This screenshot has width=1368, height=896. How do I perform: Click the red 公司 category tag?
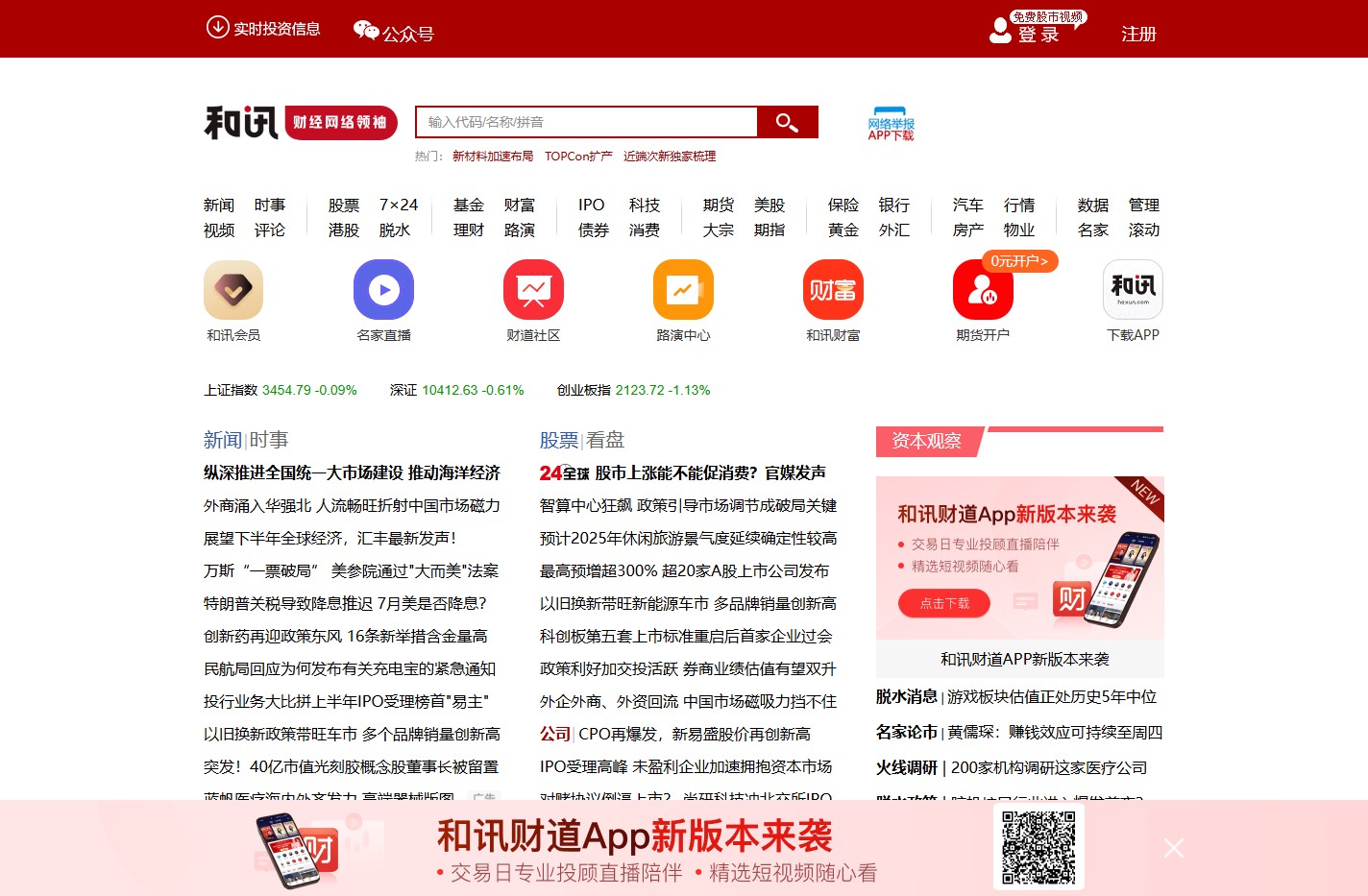click(554, 734)
